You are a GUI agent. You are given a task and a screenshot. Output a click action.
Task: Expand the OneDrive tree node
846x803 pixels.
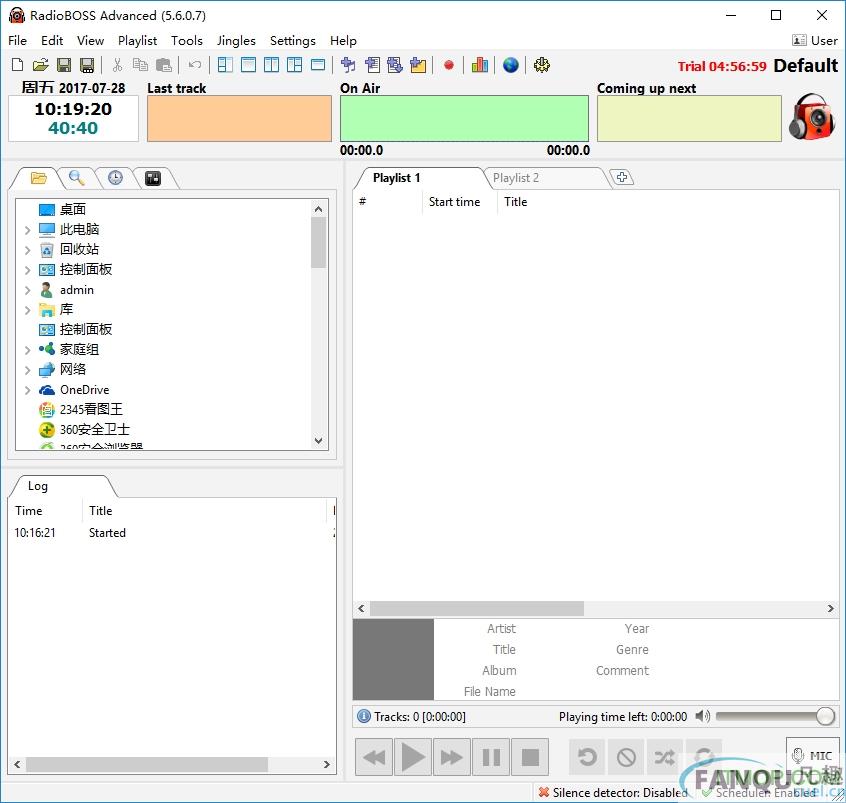coord(27,390)
